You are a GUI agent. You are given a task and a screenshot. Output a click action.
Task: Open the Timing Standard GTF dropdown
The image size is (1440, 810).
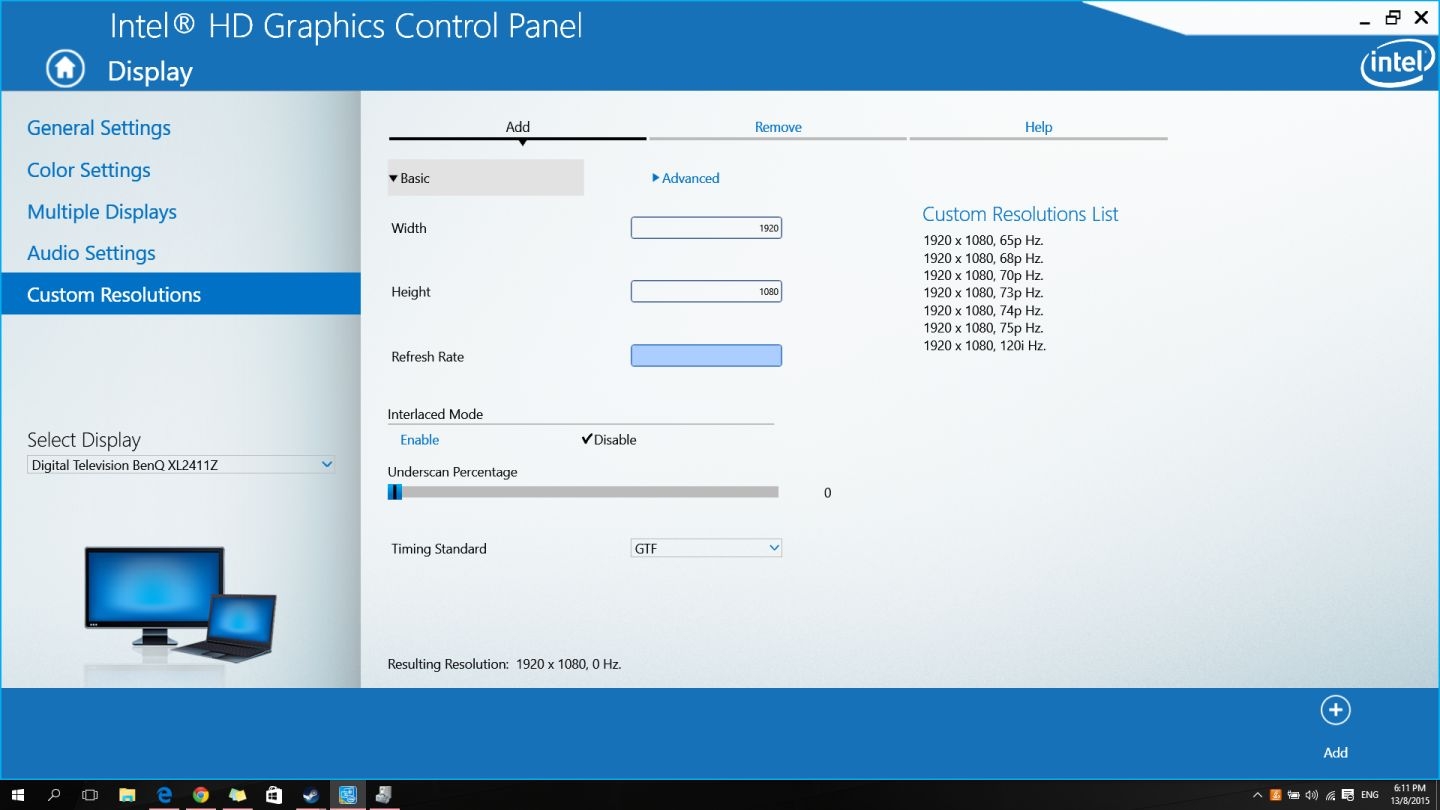click(706, 548)
